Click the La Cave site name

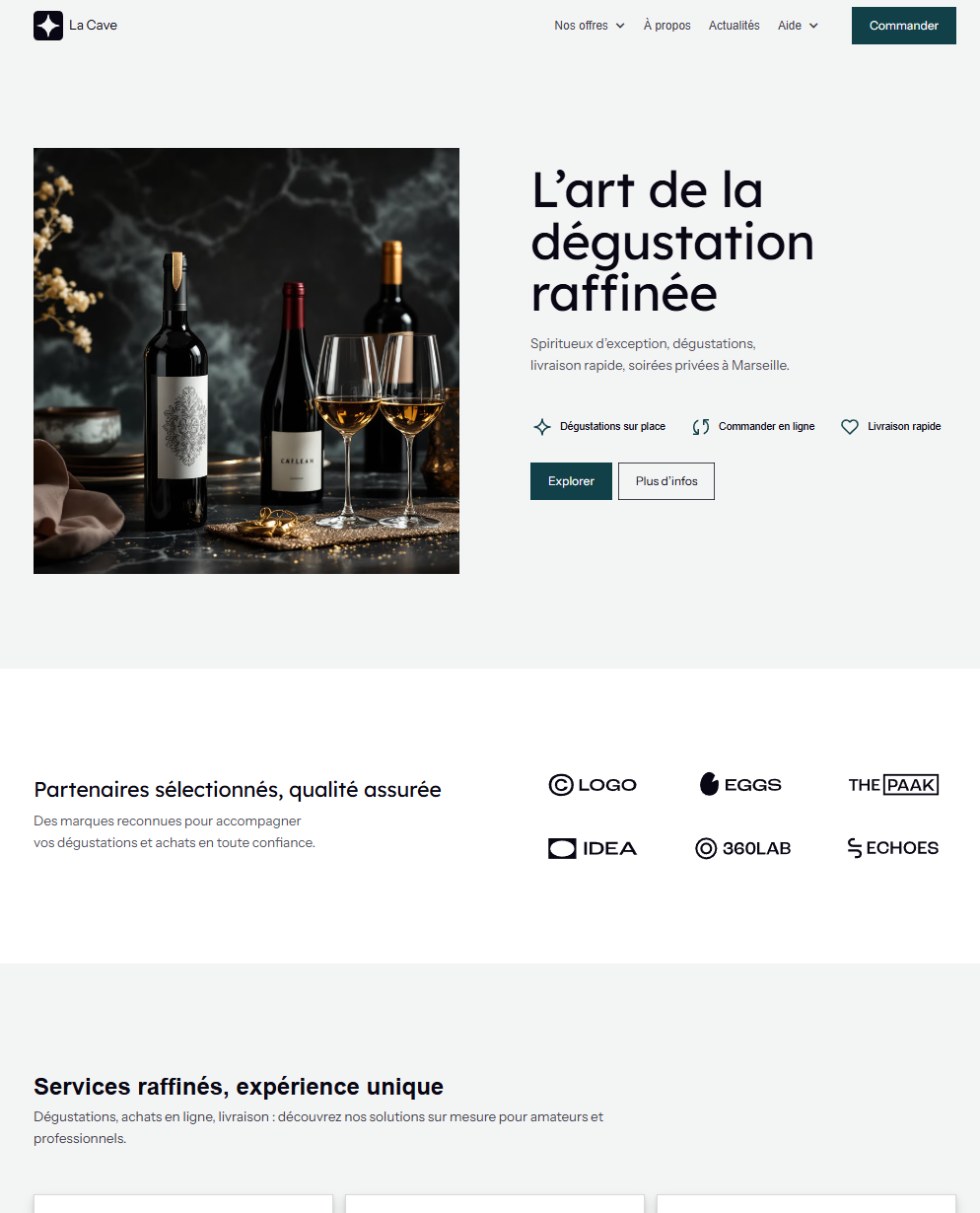coord(93,26)
